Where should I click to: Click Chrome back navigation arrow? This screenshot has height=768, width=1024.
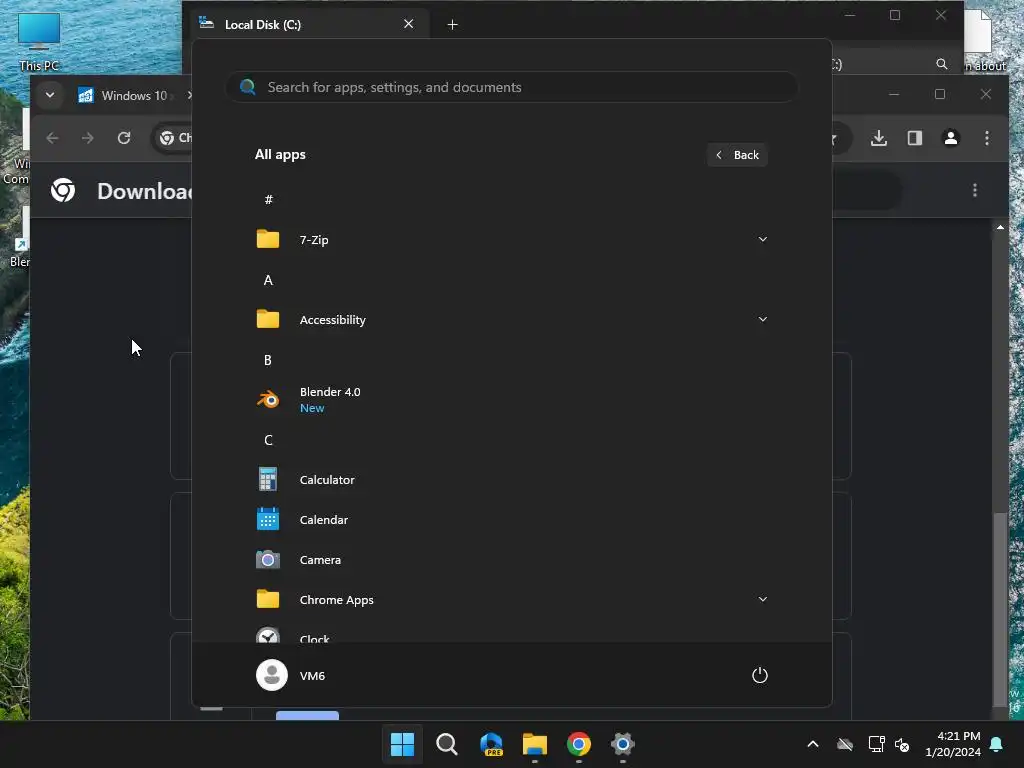point(53,138)
